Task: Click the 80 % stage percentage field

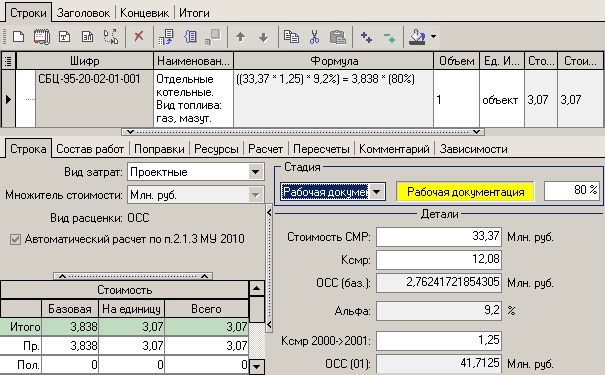Action: coord(572,191)
